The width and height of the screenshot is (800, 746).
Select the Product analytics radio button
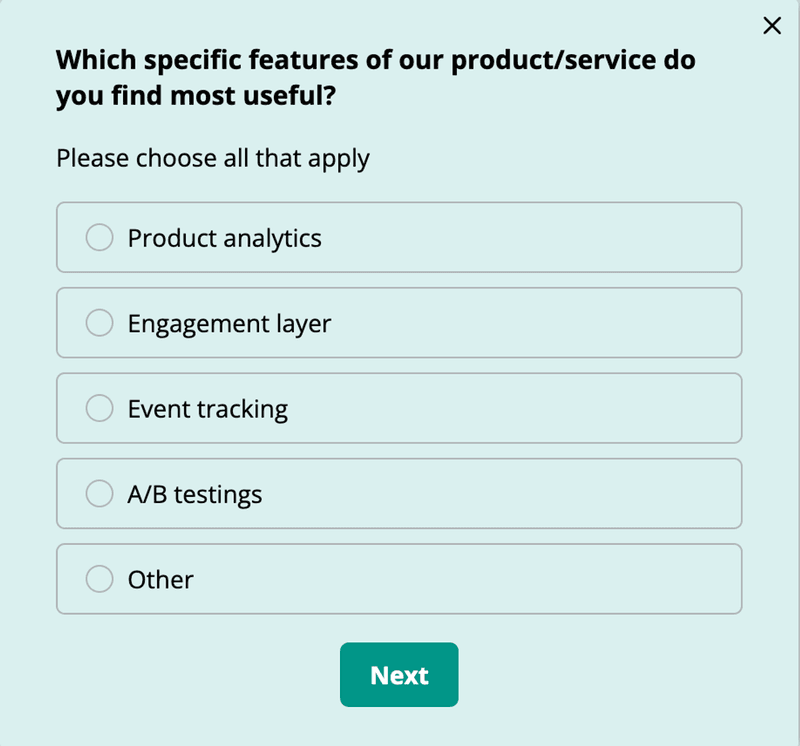pyautogui.click(x=99, y=237)
